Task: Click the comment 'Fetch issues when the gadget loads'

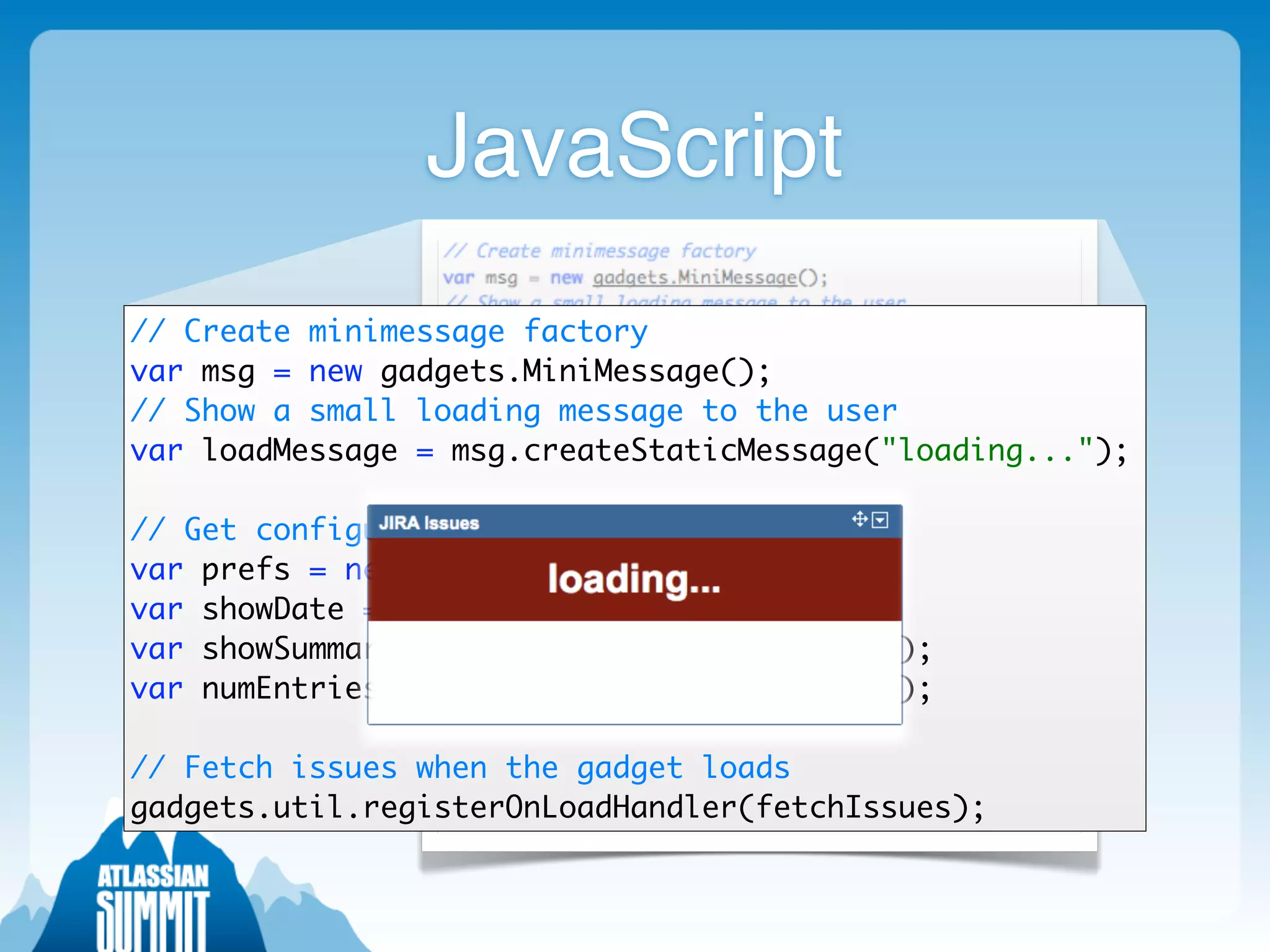Action: (460, 769)
